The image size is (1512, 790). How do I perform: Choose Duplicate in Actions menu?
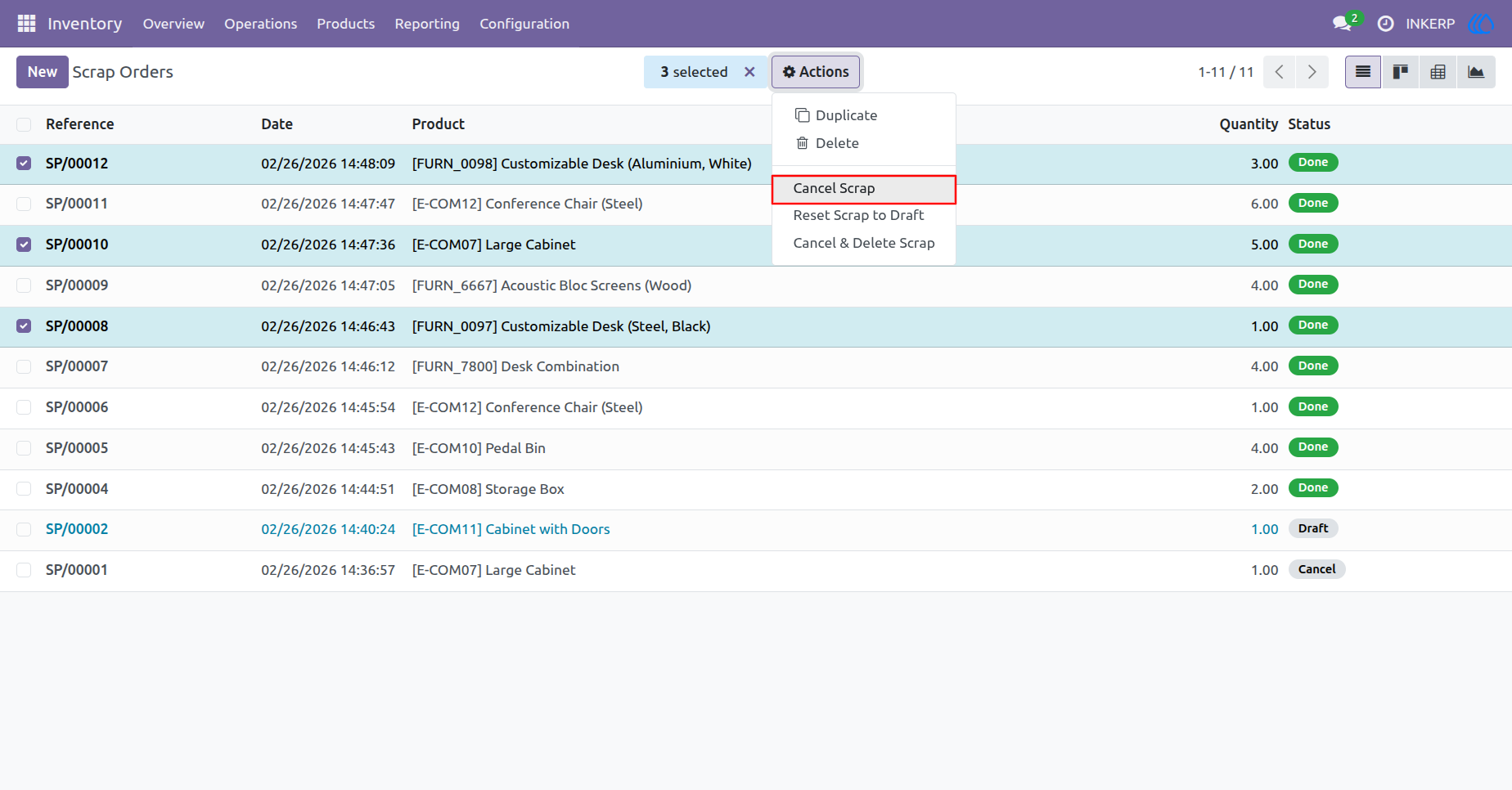(863, 115)
